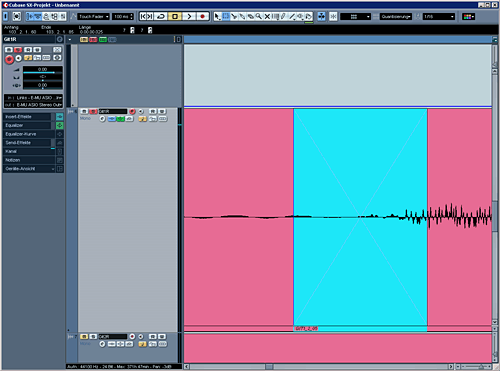Open the snap mode grid dropdown
This screenshot has height=371, width=500.
(x=355, y=16)
